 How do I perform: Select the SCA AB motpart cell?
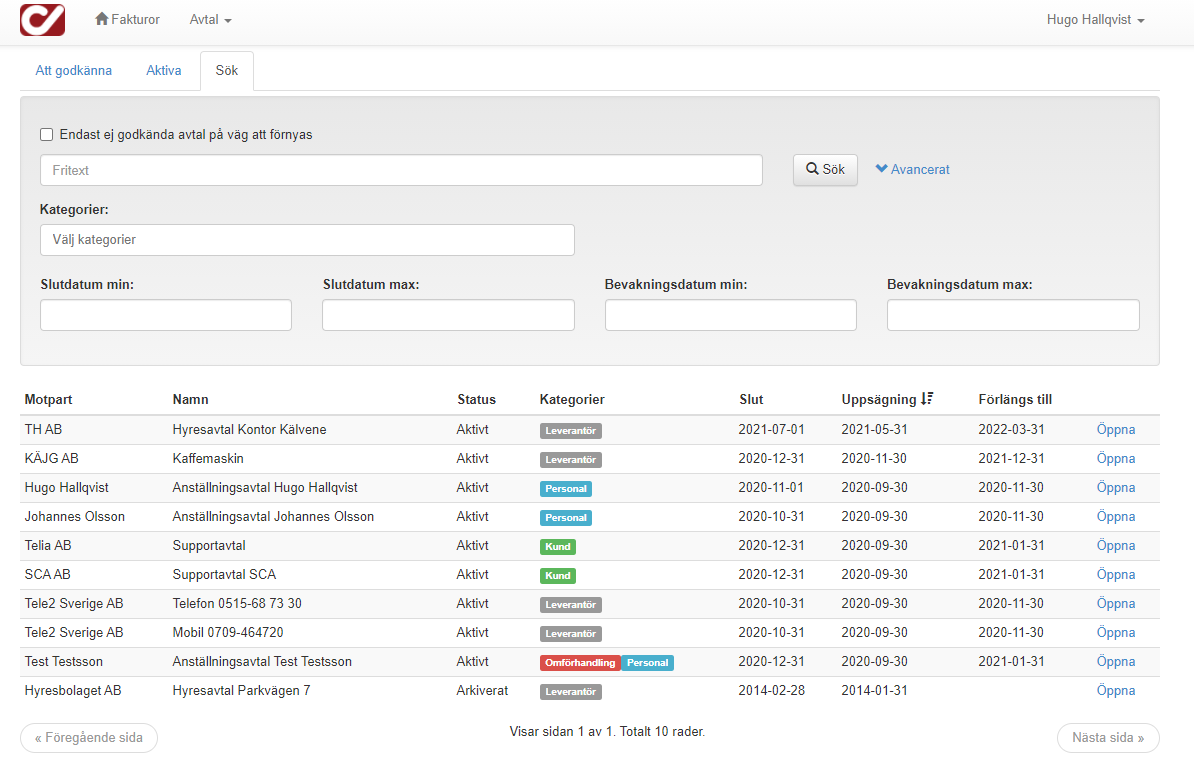[47, 574]
